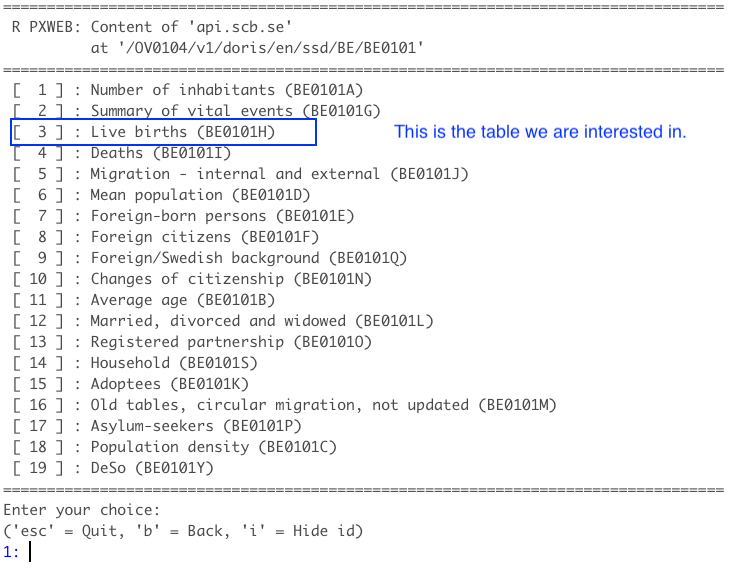Choose the highlighted Live births table
This screenshot has height=569, width=755.
tap(182, 132)
